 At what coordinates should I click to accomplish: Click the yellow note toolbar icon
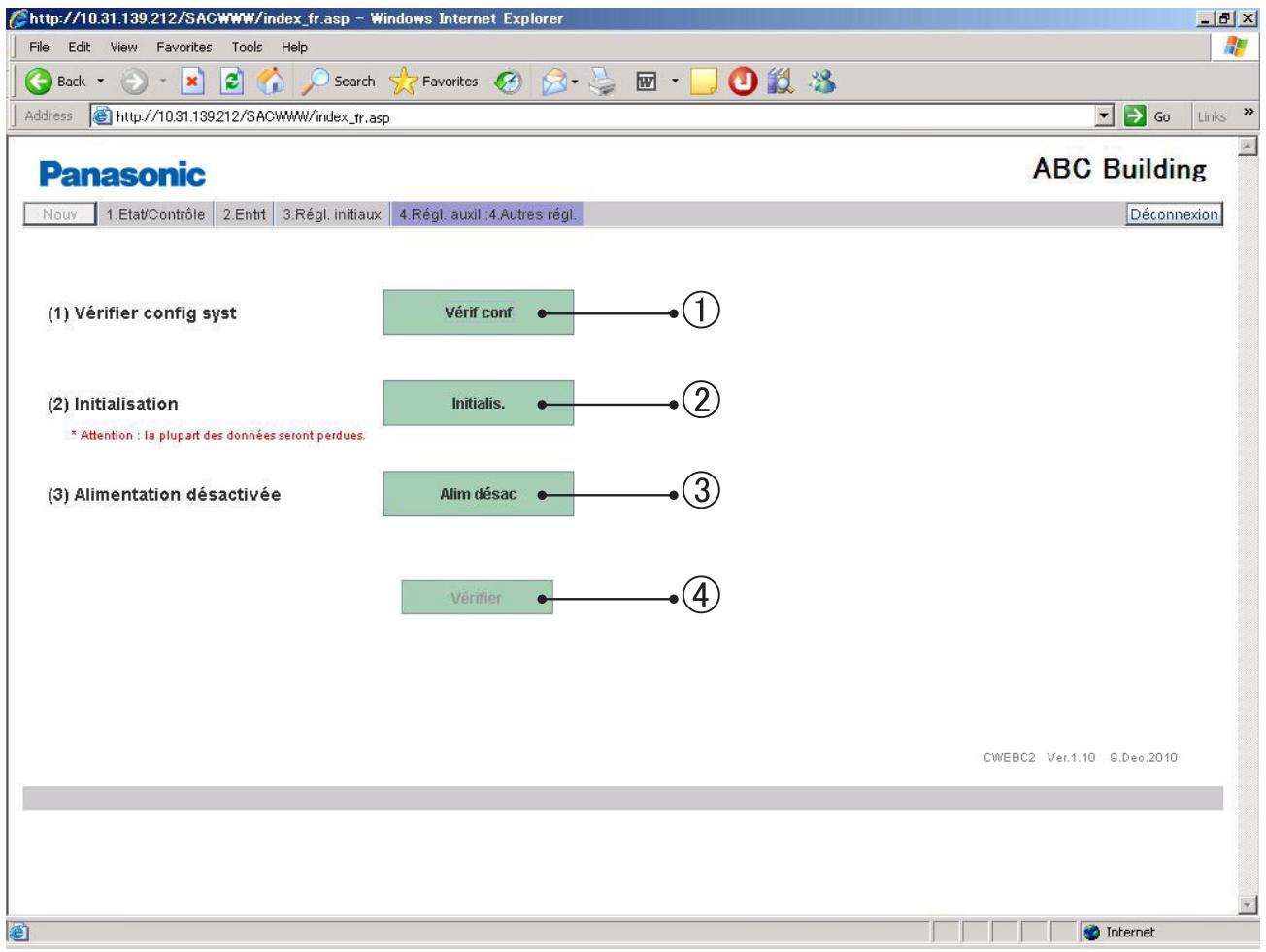click(704, 82)
